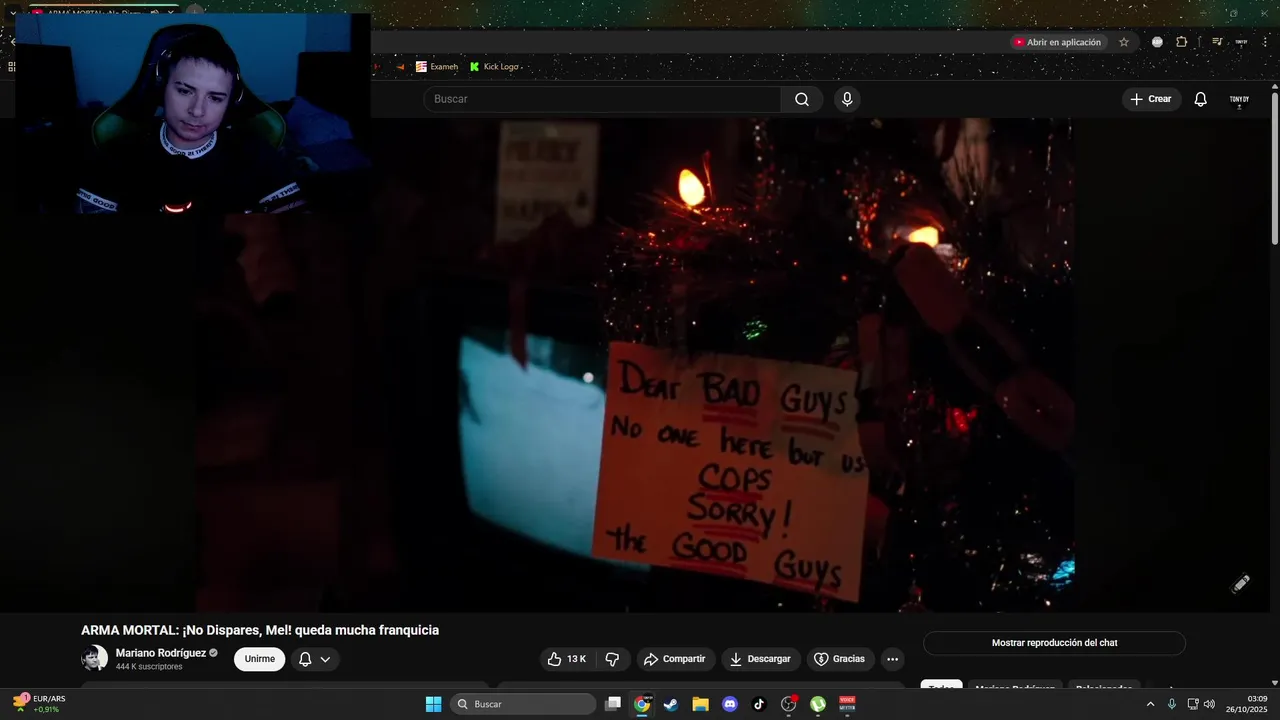Image resolution: width=1280 pixels, height=720 pixels.
Task: Click the ARMA MORTAL video title text
Action: pos(260,630)
